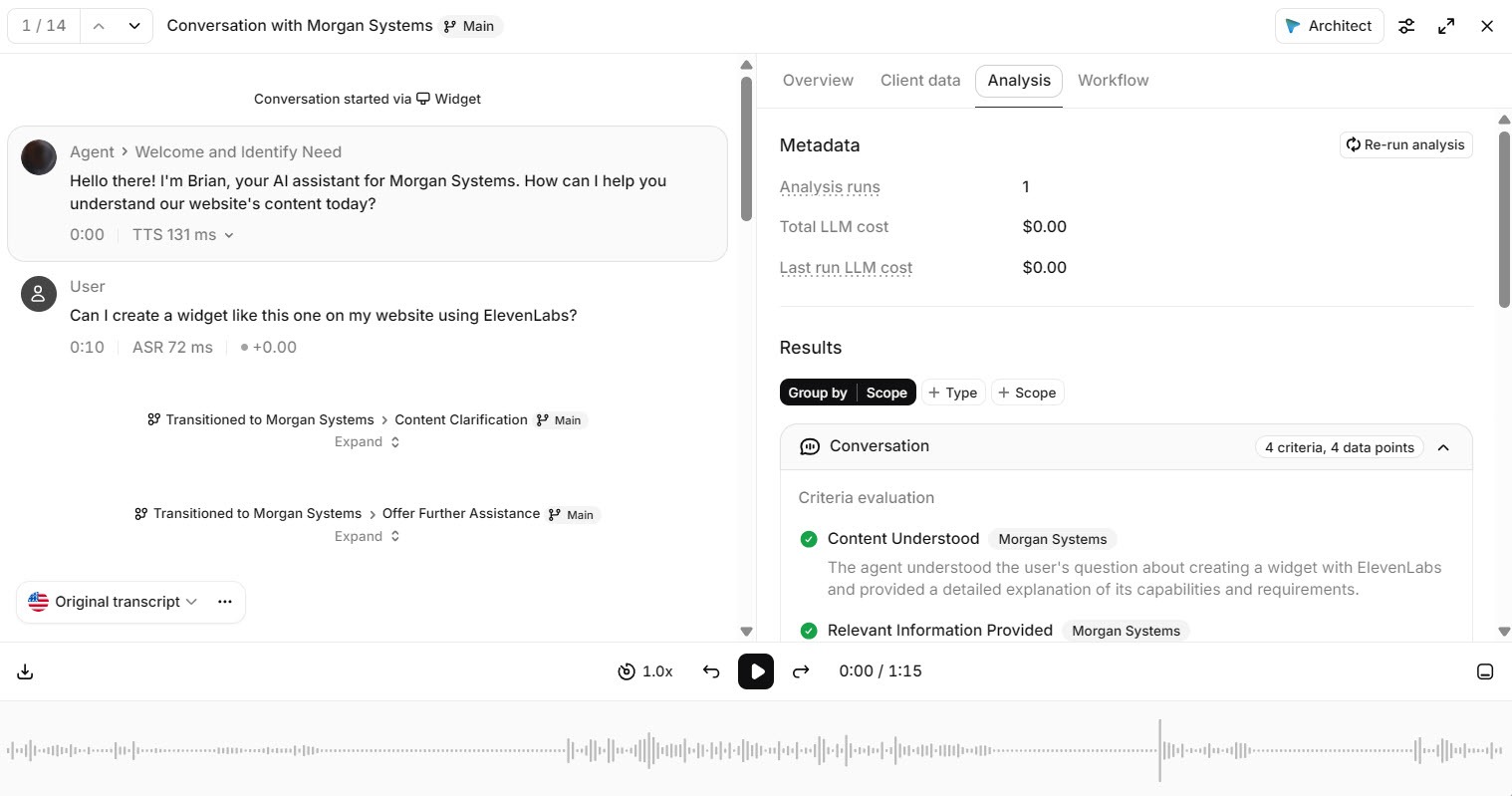The image size is (1512, 796).
Task: Expand the TTS 131 ms latency details
Action: tap(183, 235)
